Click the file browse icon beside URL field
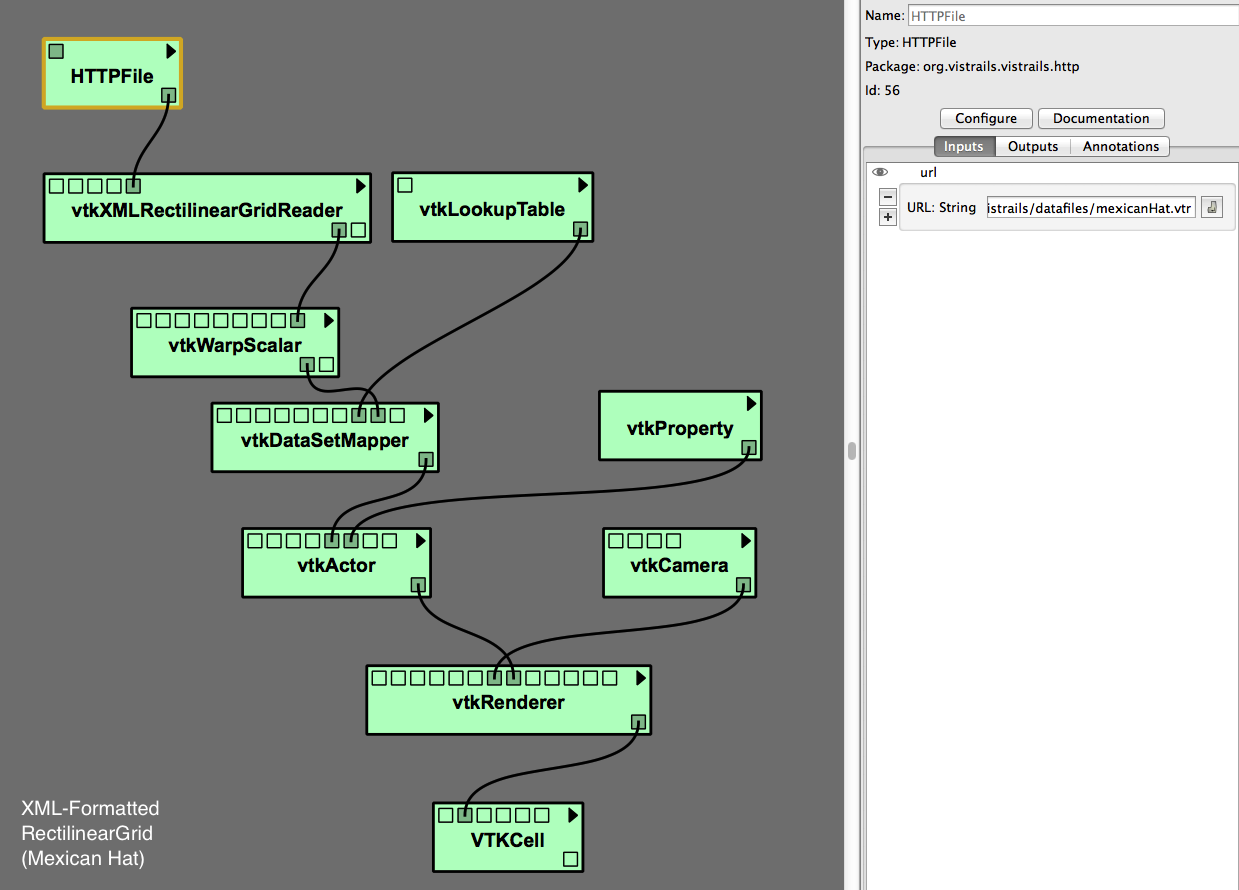The height and width of the screenshot is (890, 1239). [1211, 208]
